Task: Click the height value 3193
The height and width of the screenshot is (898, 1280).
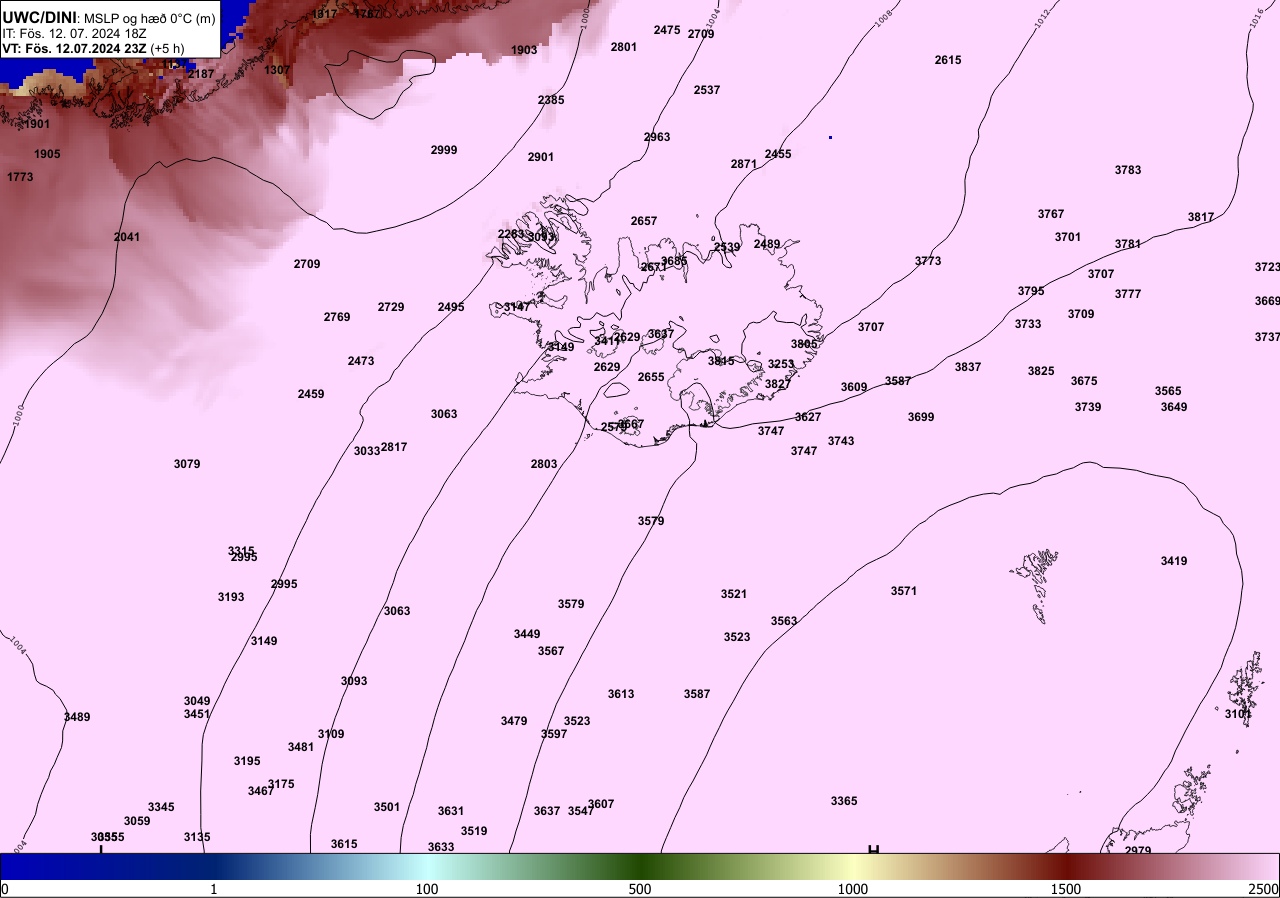Action: (x=231, y=597)
